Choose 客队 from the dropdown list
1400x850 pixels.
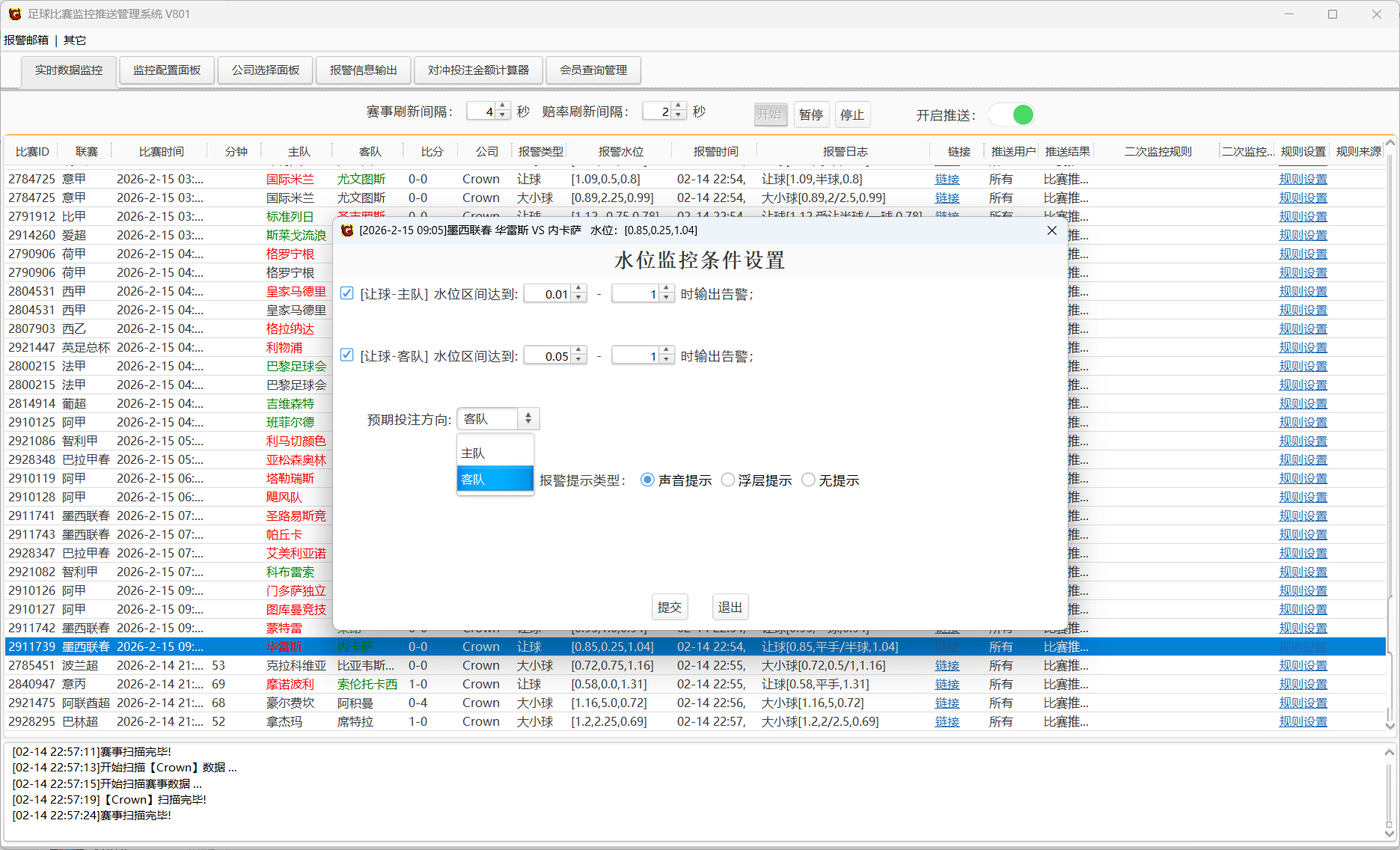click(495, 479)
